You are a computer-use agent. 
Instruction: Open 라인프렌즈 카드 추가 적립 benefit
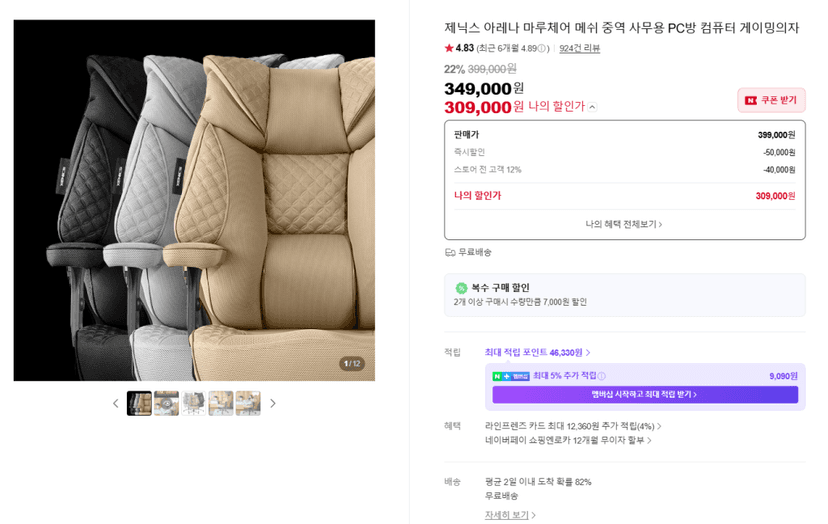tap(573, 426)
